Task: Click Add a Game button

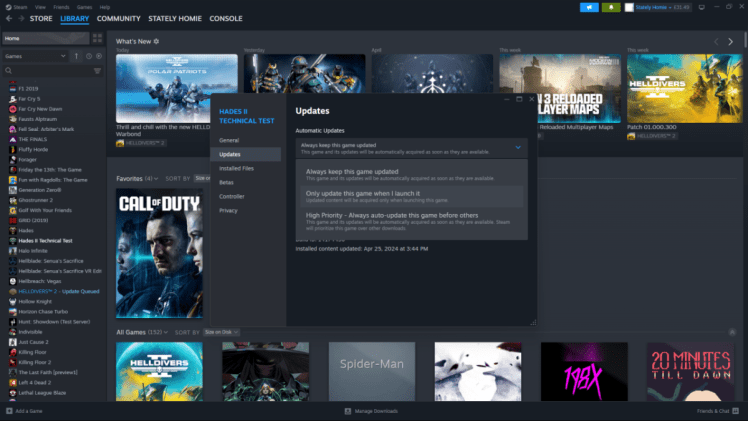Action: pos(27,411)
